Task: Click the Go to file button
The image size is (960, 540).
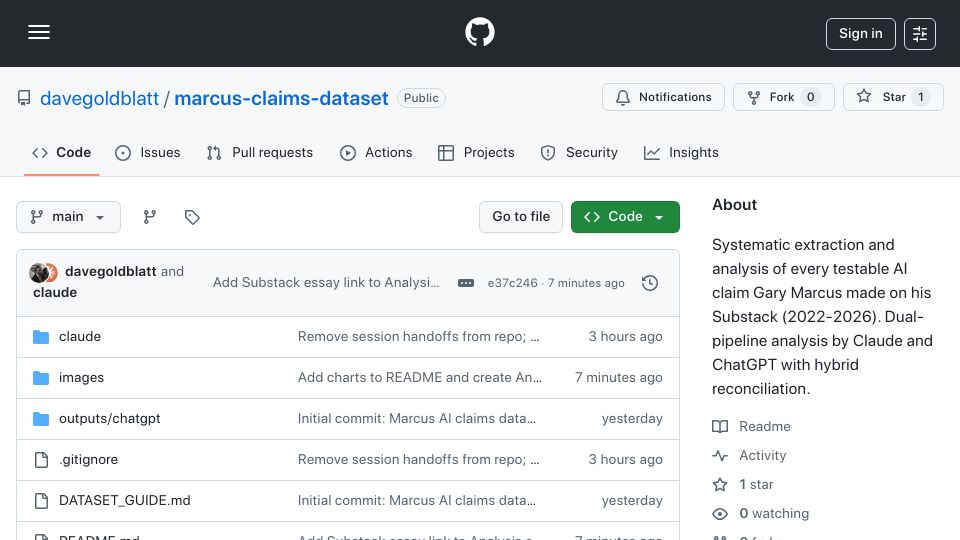Action: pos(521,217)
